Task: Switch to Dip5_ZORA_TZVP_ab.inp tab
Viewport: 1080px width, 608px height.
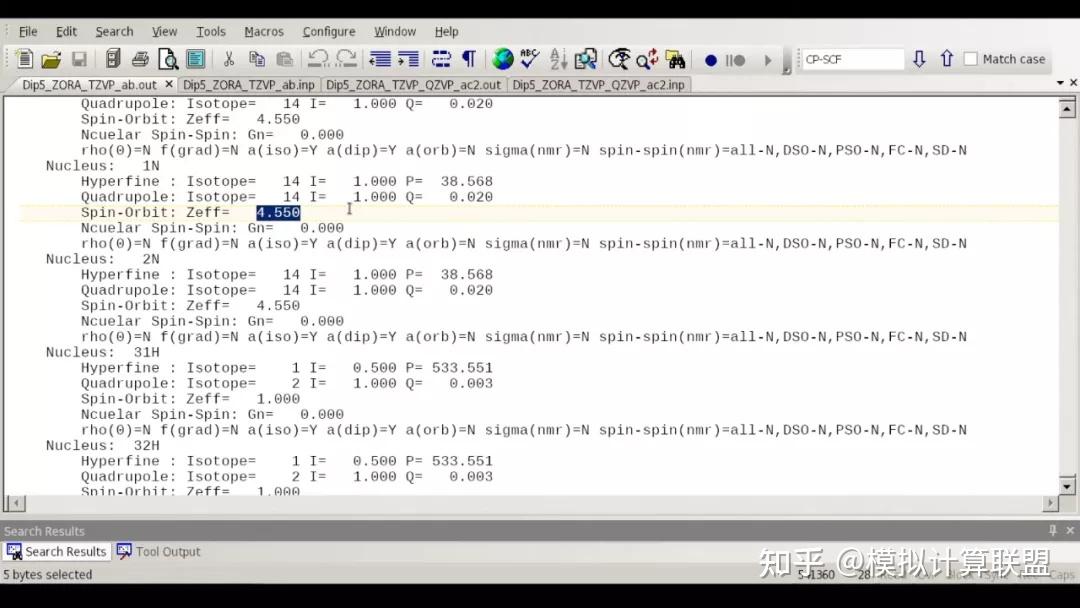Action: coord(249,85)
